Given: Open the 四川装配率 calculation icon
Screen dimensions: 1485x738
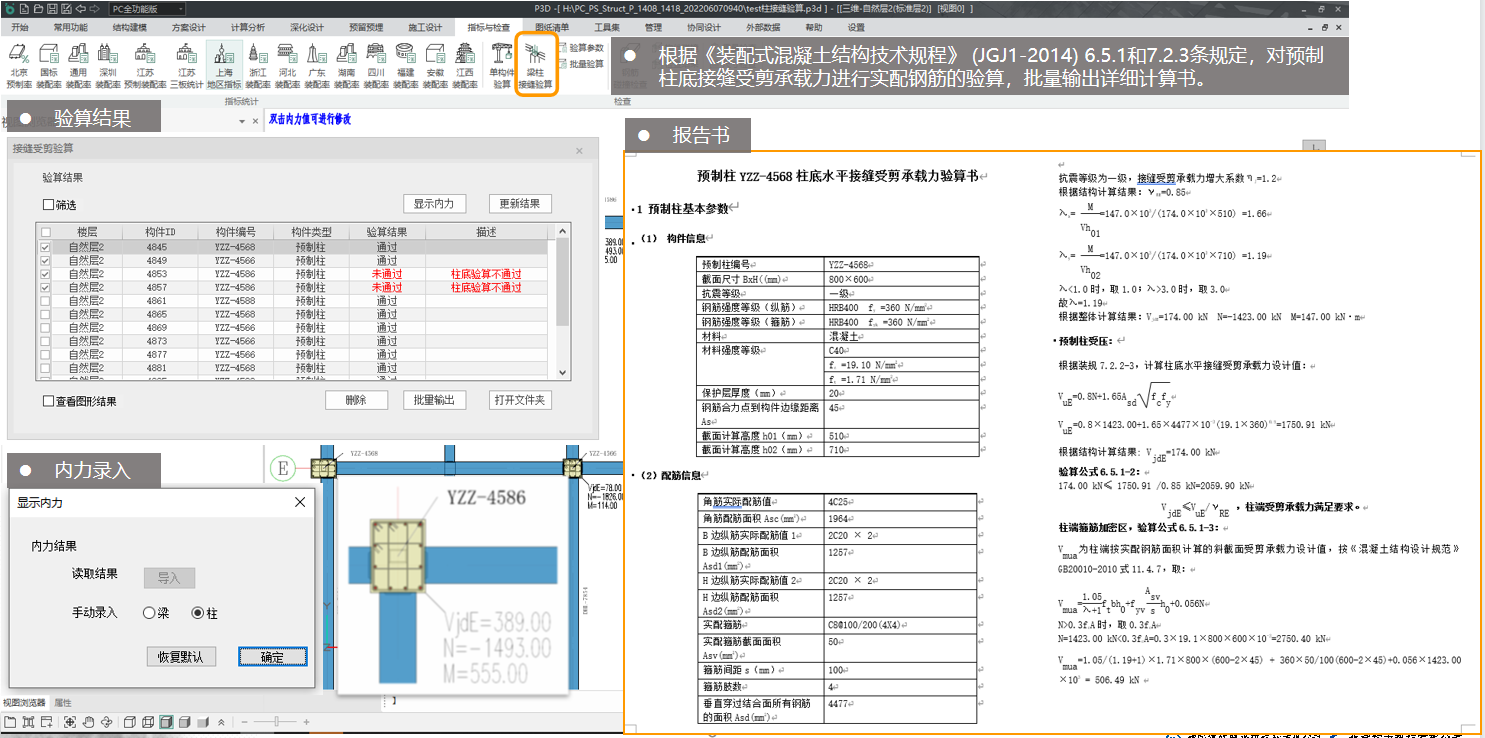Looking at the screenshot, I should click(x=375, y=66).
